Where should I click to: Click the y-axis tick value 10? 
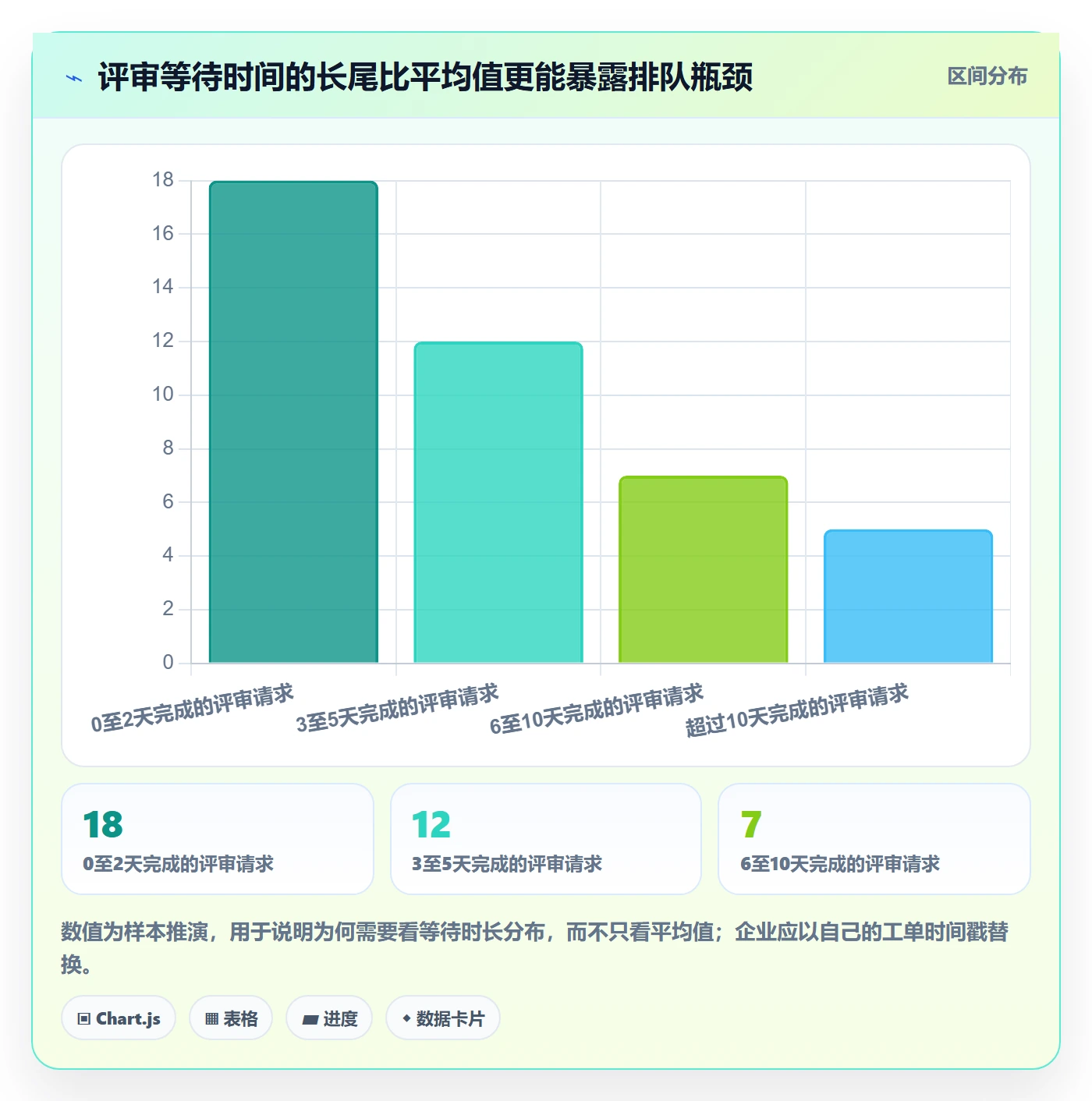(163, 395)
